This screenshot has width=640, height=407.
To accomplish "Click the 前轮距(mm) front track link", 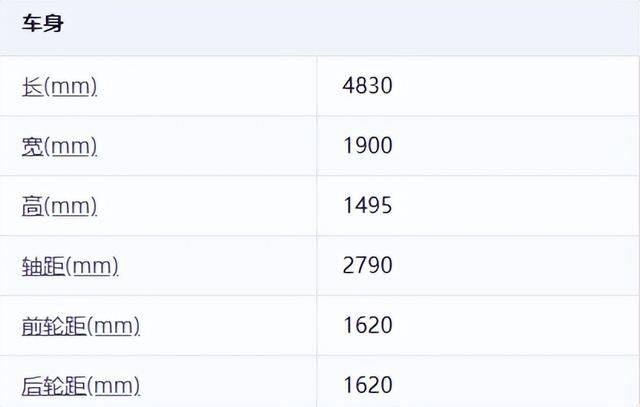I will [x=80, y=326].
